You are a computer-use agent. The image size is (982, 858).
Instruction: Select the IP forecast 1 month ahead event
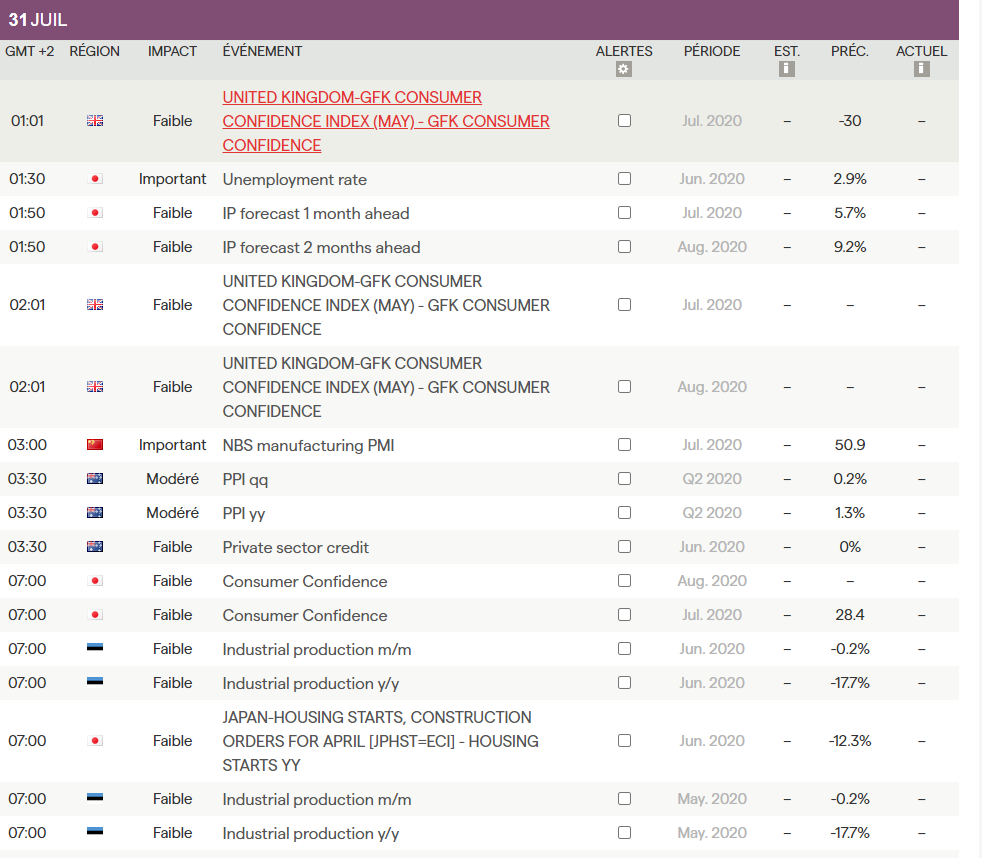click(x=316, y=214)
